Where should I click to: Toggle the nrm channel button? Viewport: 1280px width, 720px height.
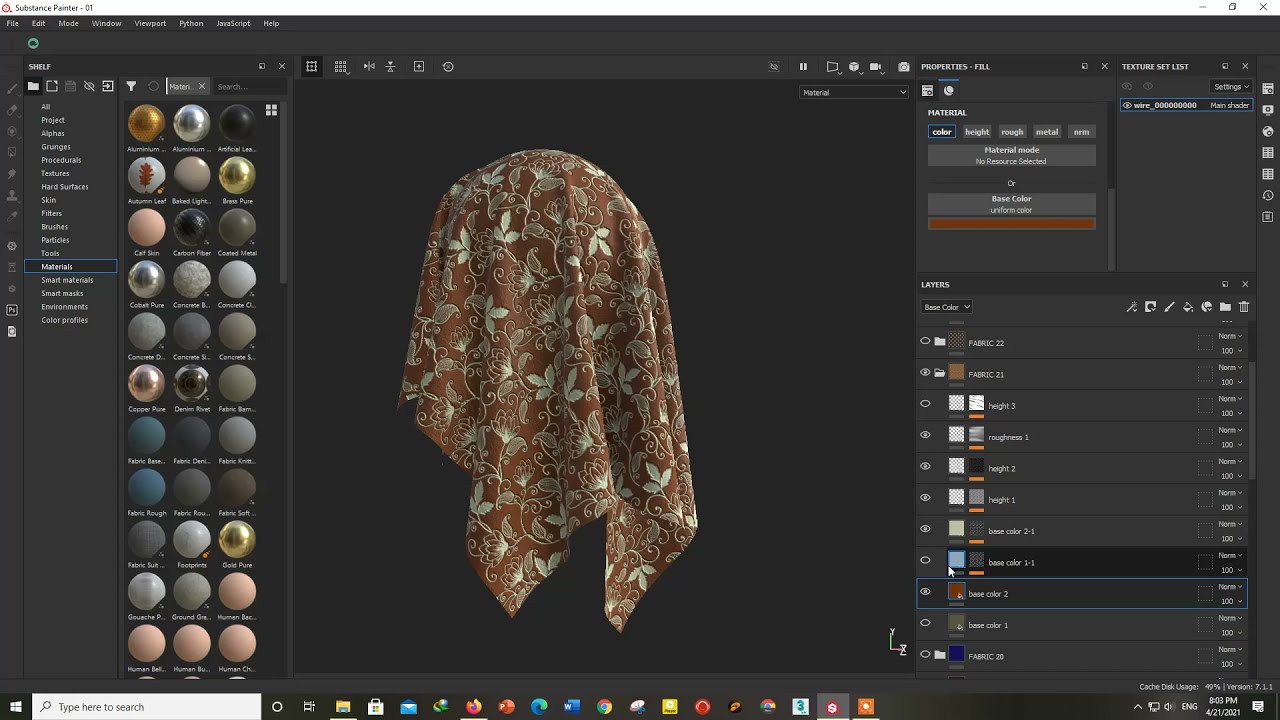click(x=1081, y=132)
